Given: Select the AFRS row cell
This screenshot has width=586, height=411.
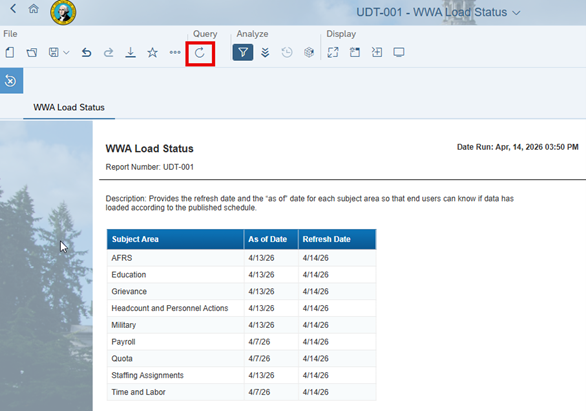Looking at the screenshot, I should [x=175, y=258].
